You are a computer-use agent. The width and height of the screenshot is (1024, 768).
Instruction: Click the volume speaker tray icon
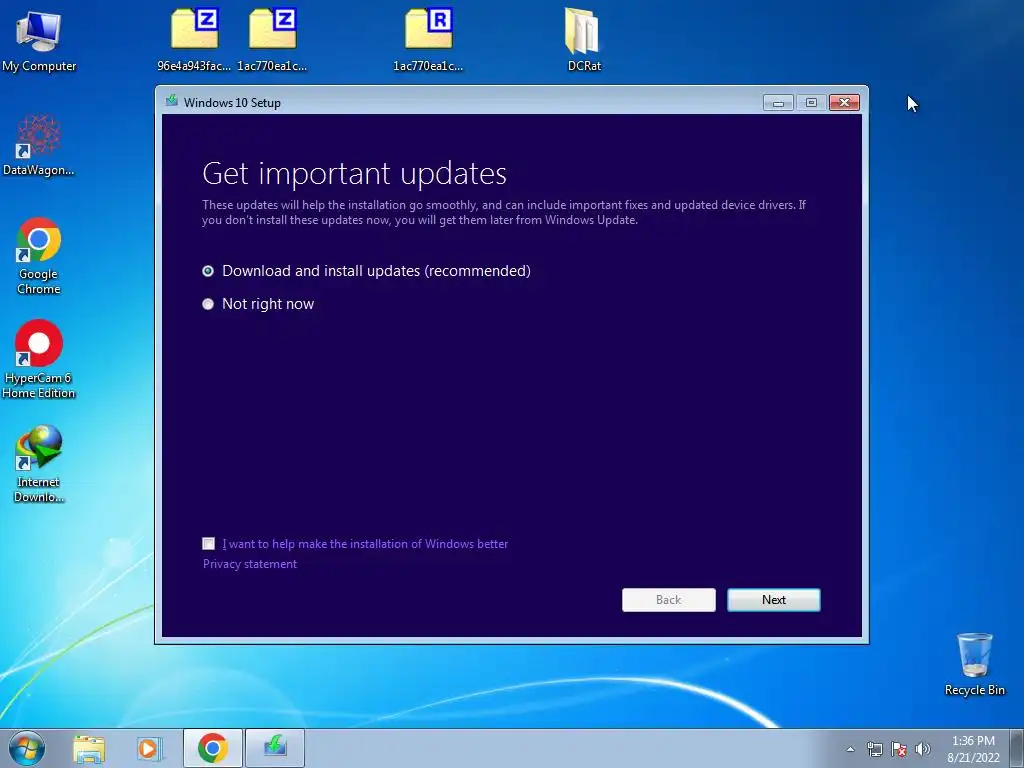coord(923,749)
